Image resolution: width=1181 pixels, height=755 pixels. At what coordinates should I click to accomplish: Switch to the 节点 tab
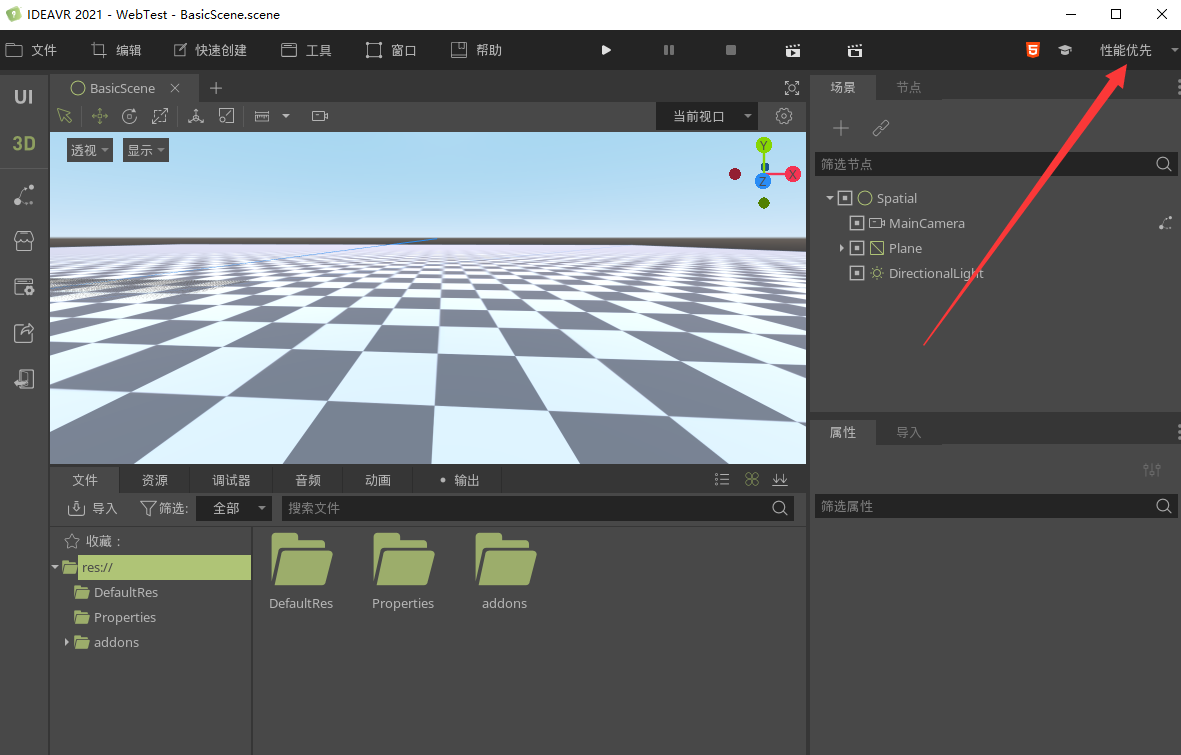[x=908, y=87]
